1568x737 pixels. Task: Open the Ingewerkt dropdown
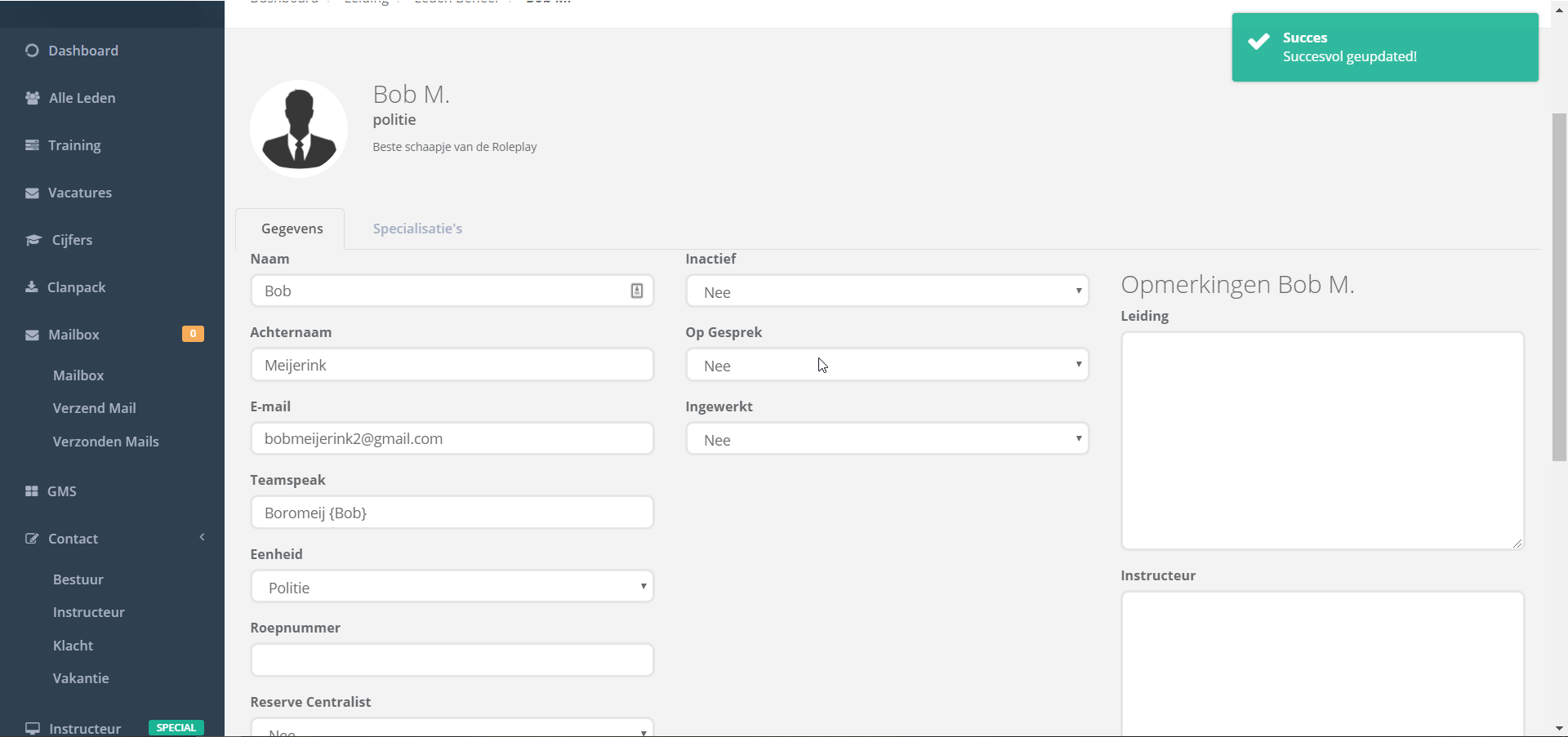(x=887, y=439)
